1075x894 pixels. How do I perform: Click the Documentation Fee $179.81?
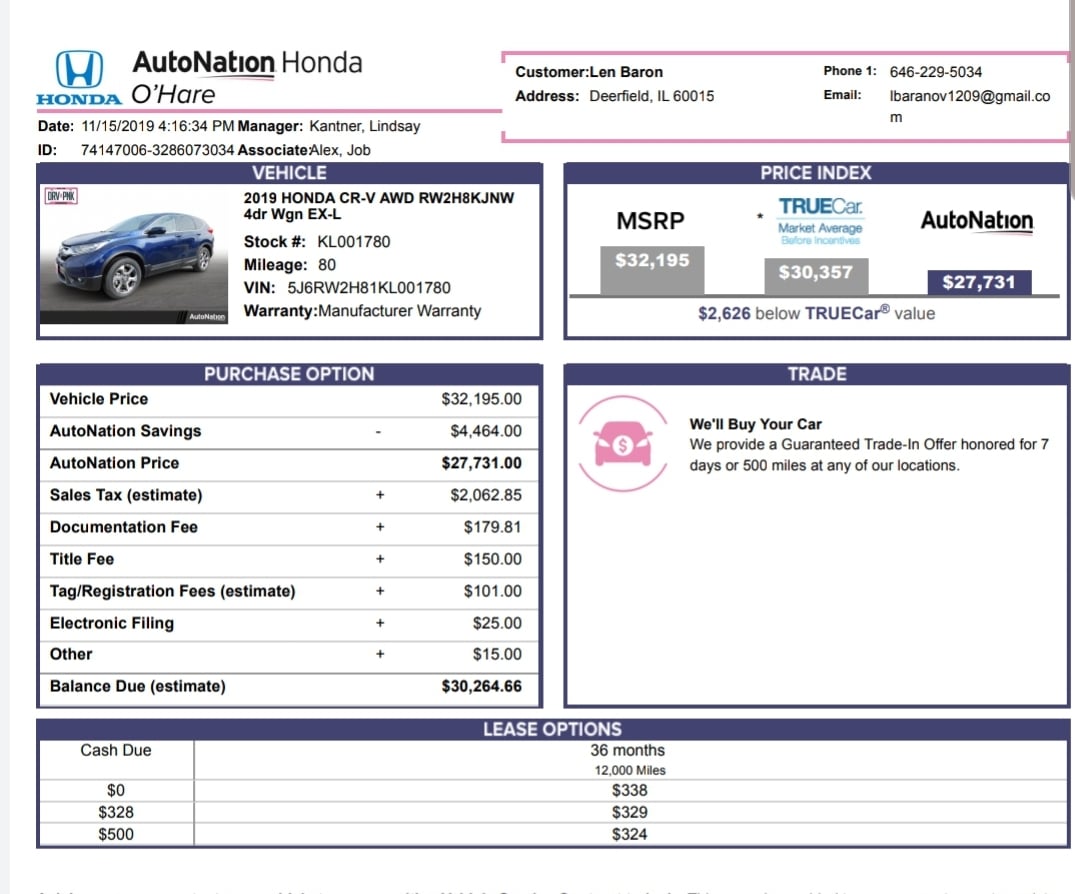pos(492,527)
